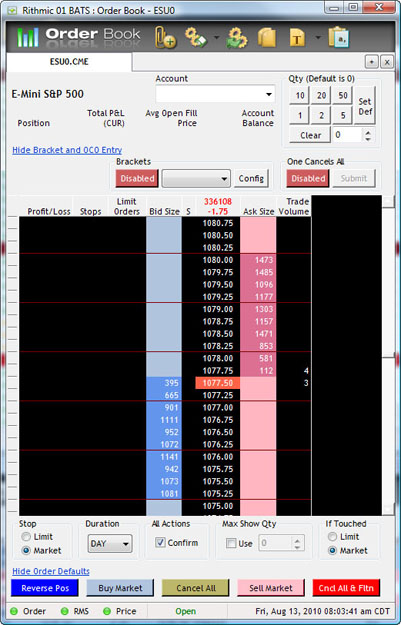Image resolution: width=401 pixels, height=625 pixels.
Task: Set quantity to 2
Action: coord(321,116)
